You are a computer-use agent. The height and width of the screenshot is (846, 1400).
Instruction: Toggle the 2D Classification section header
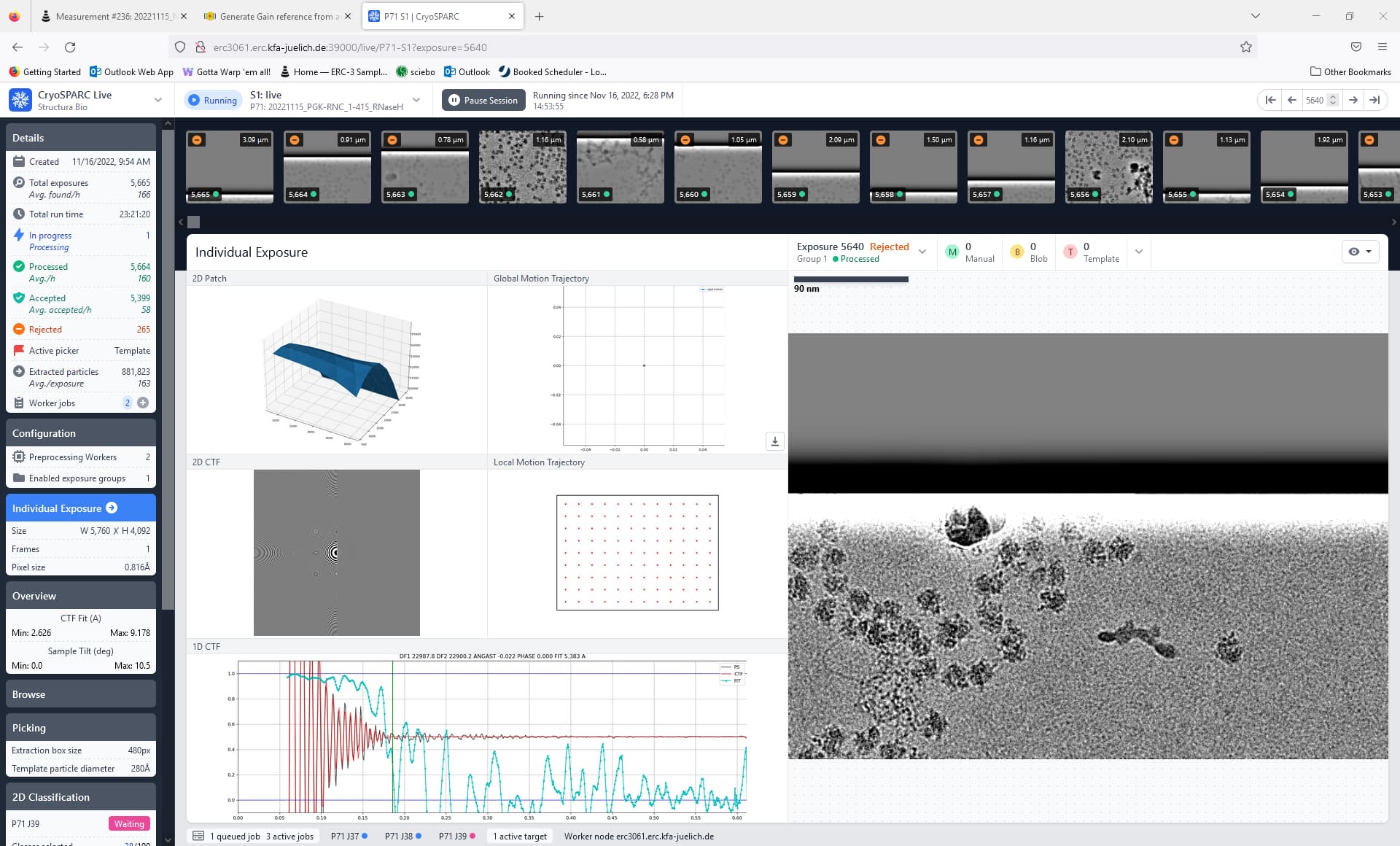tap(81, 797)
